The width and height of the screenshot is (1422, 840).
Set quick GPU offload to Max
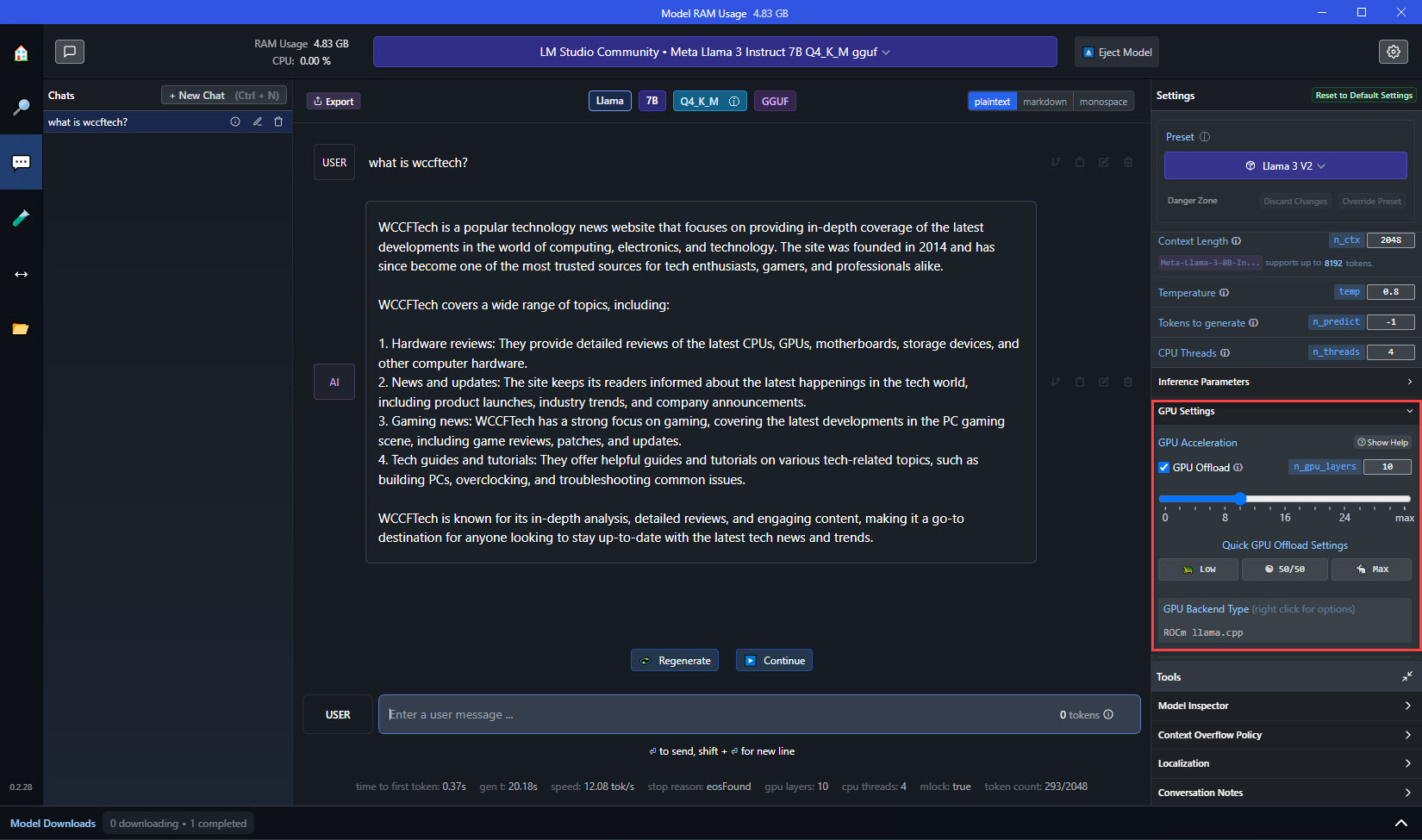coord(1371,569)
